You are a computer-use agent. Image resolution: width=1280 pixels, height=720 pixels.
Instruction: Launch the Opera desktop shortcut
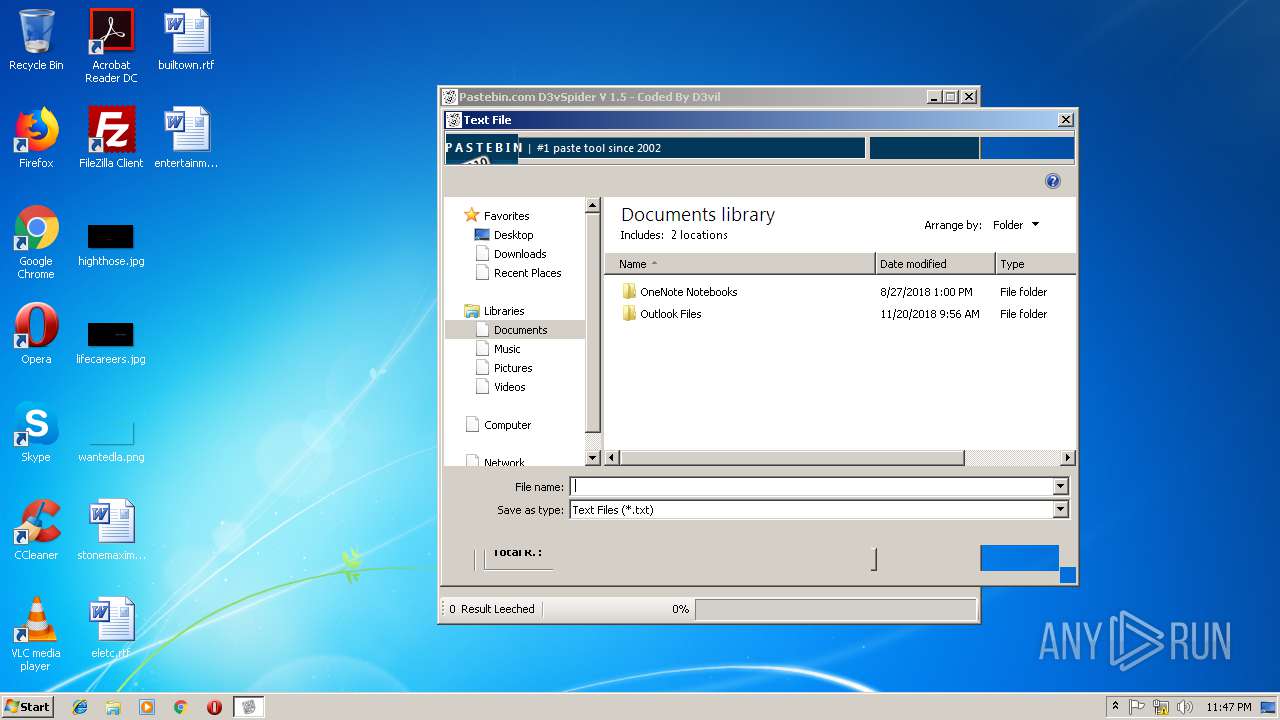36,334
